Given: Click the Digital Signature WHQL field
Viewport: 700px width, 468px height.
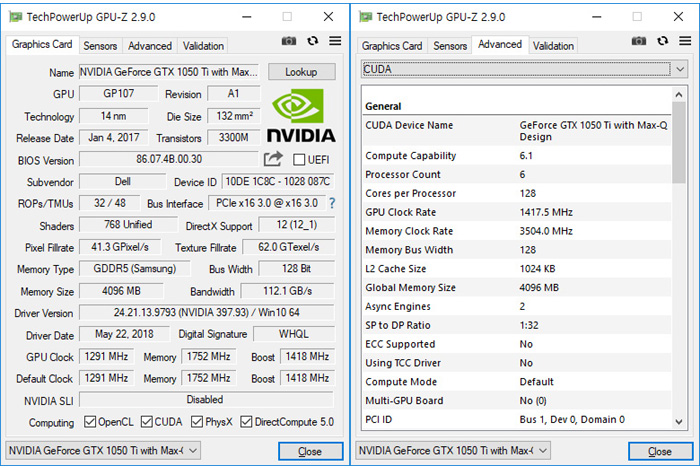Looking at the screenshot, I should point(294,334).
